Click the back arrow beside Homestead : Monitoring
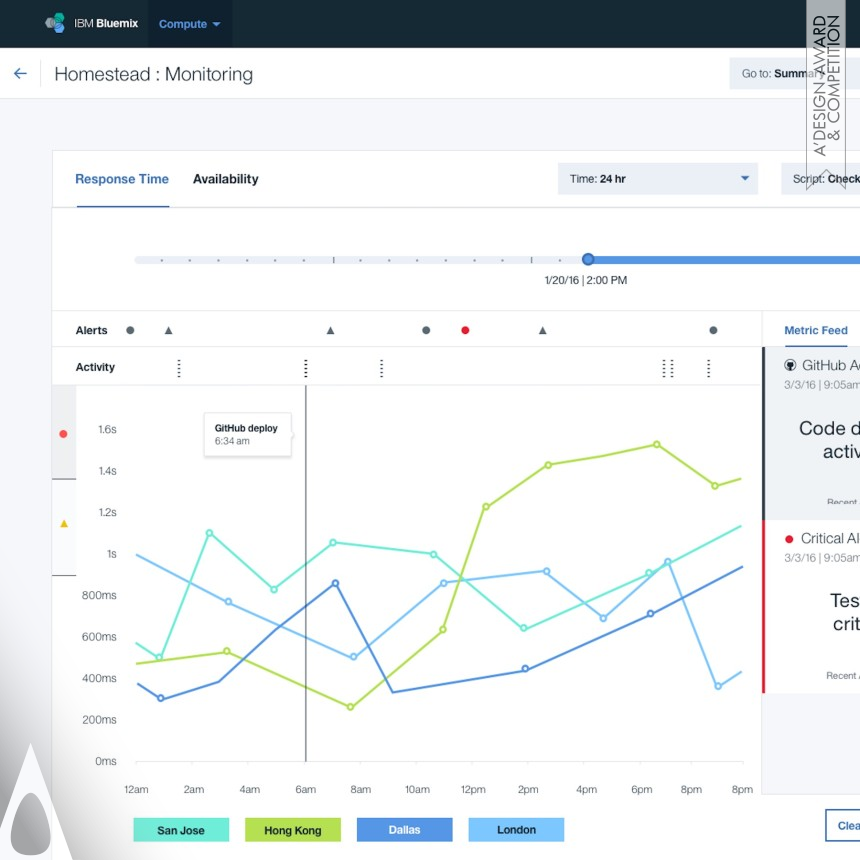860x860 pixels. (x=20, y=74)
